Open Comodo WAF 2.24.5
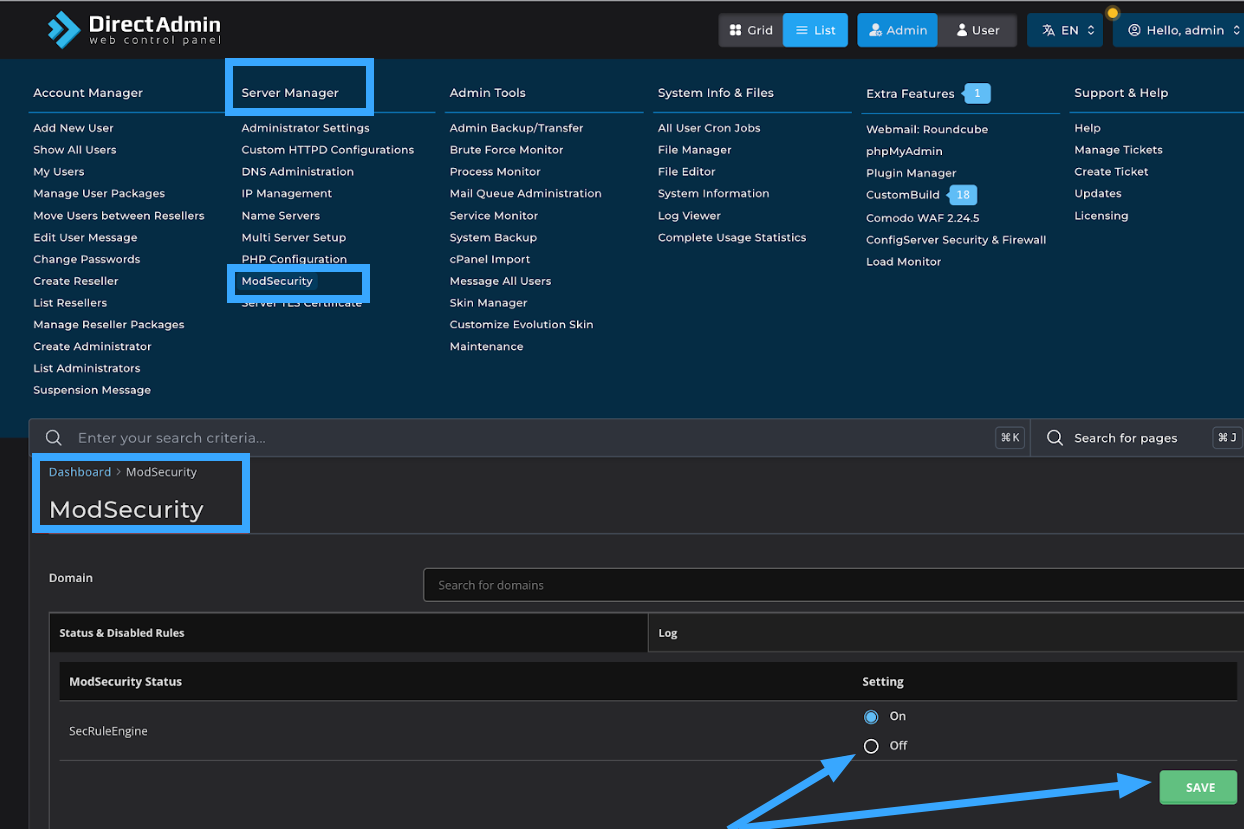Image resolution: width=1244 pixels, height=829 pixels. click(922, 218)
